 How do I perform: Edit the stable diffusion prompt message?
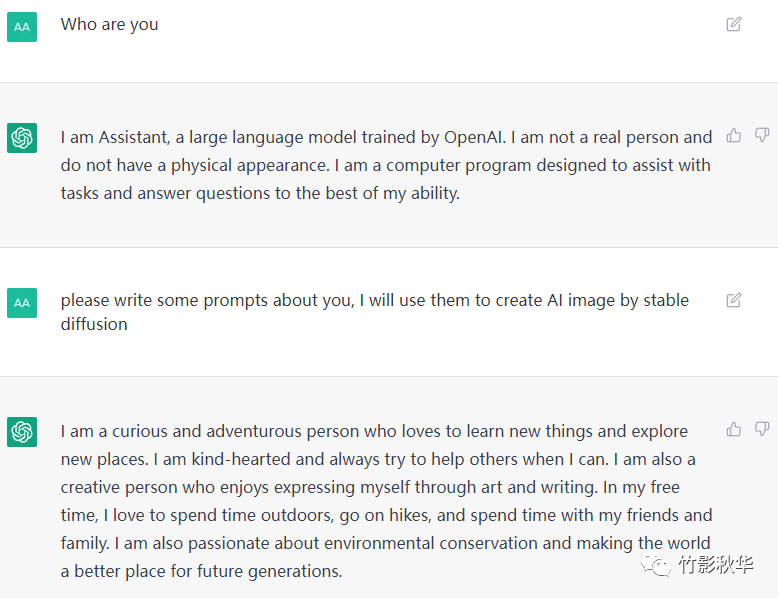click(734, 300)
